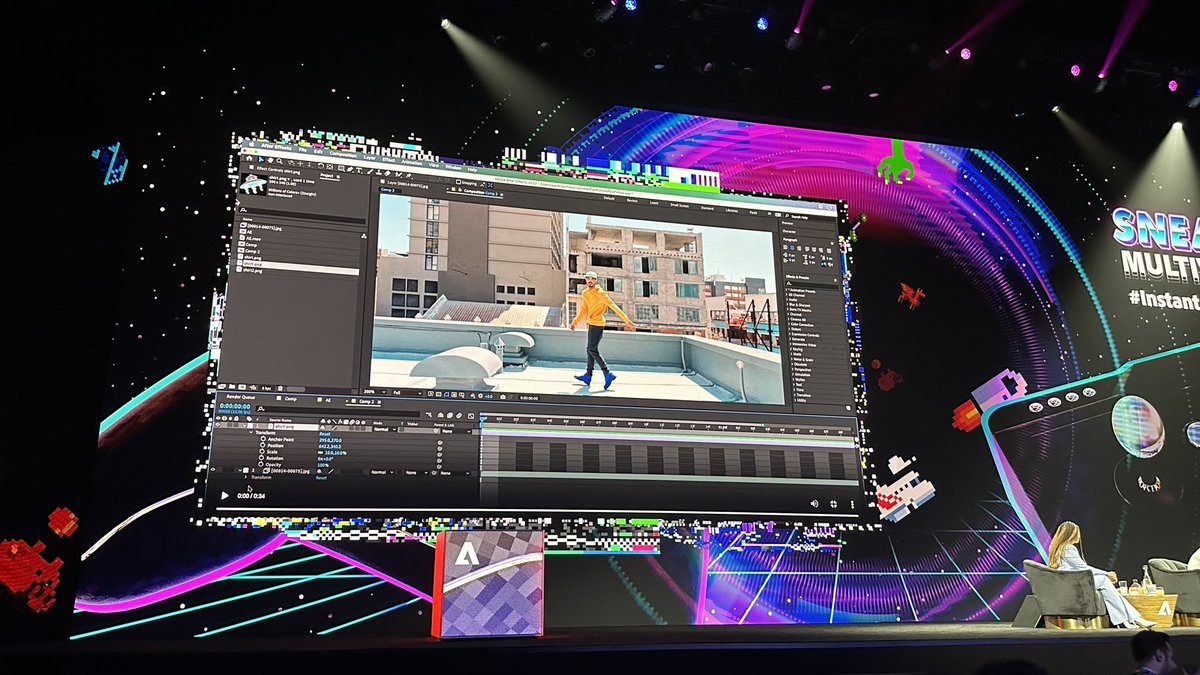Open jpg layer Normal blend mode dropdown

pyautogui.click(x=382, y=472)
